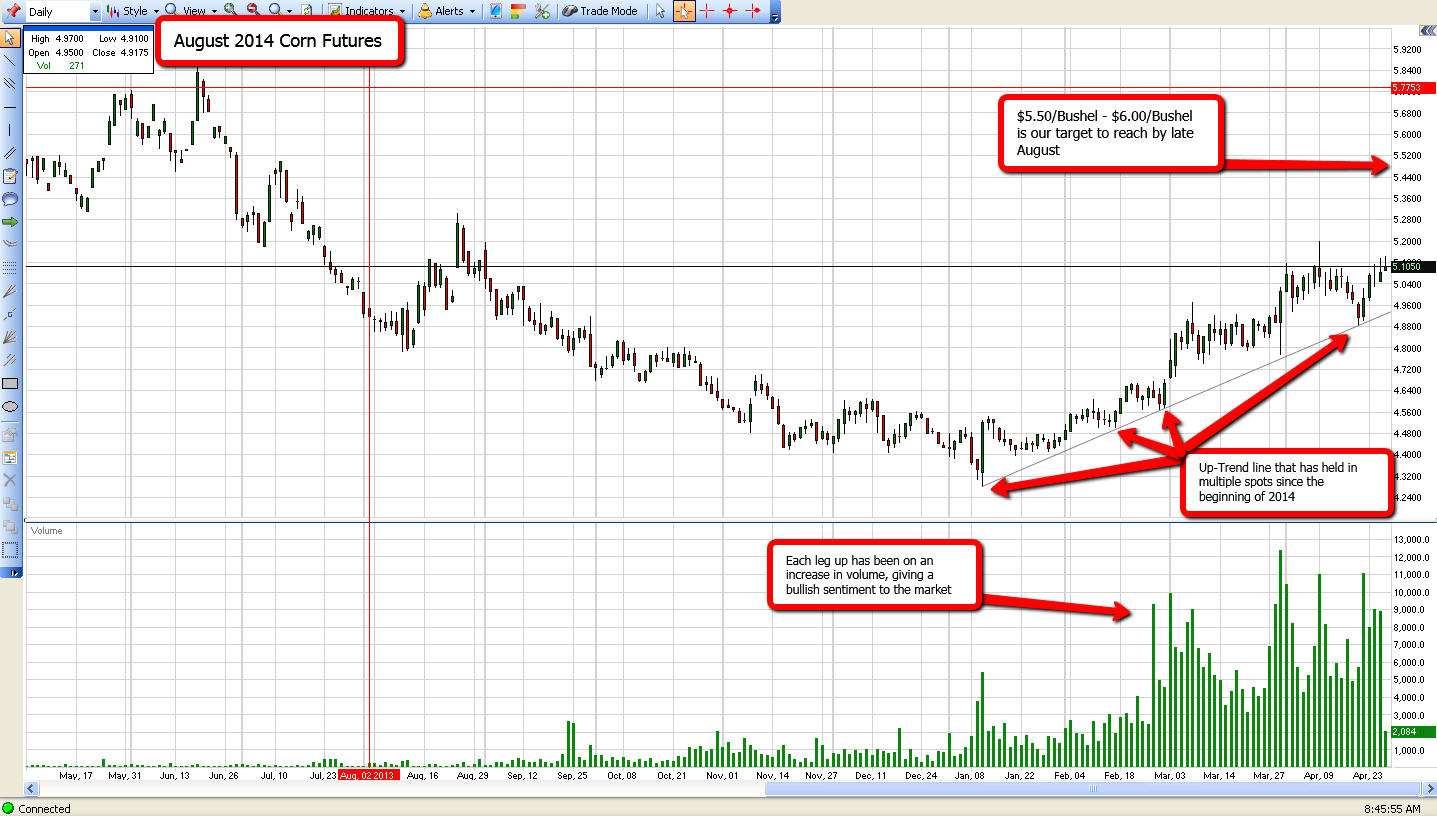Screen dimensions: 1437x816
Task: Choose the speech bubble callout tool
Action: pyautogui.click(x=10, y=198)
